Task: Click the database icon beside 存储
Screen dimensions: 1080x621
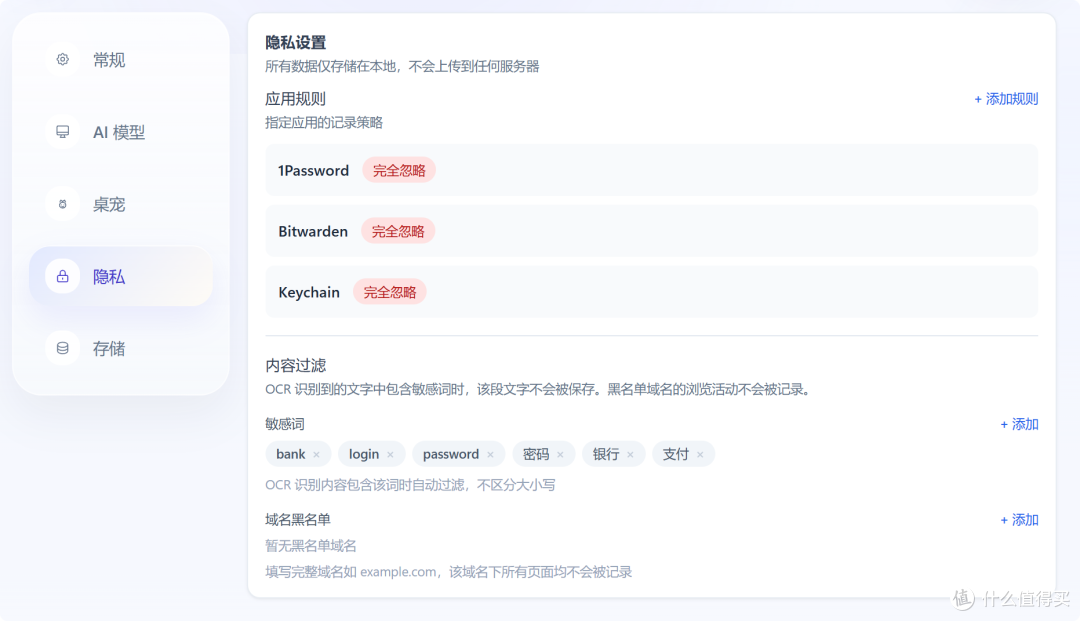Action: 63,348
